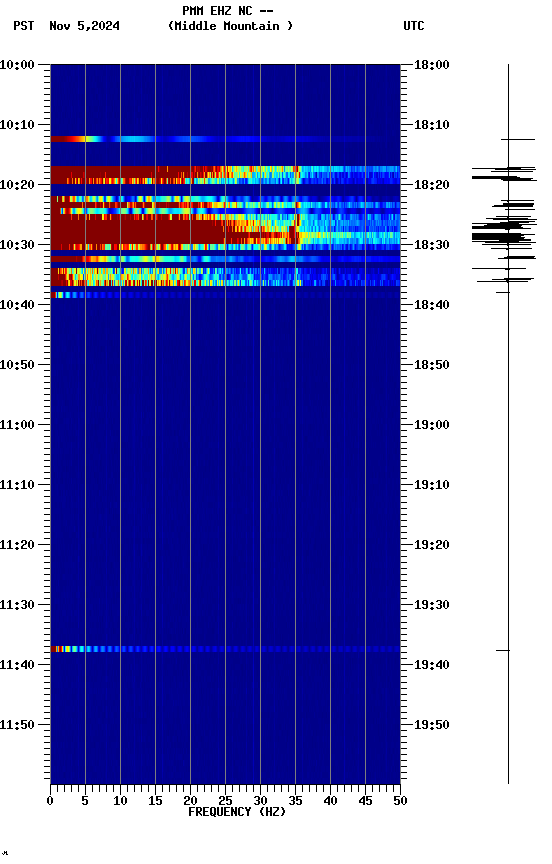This screenshot has width=552, height=864.
Task: Click the 35 Hz frequency axis label
Action: tap(295, 801)
